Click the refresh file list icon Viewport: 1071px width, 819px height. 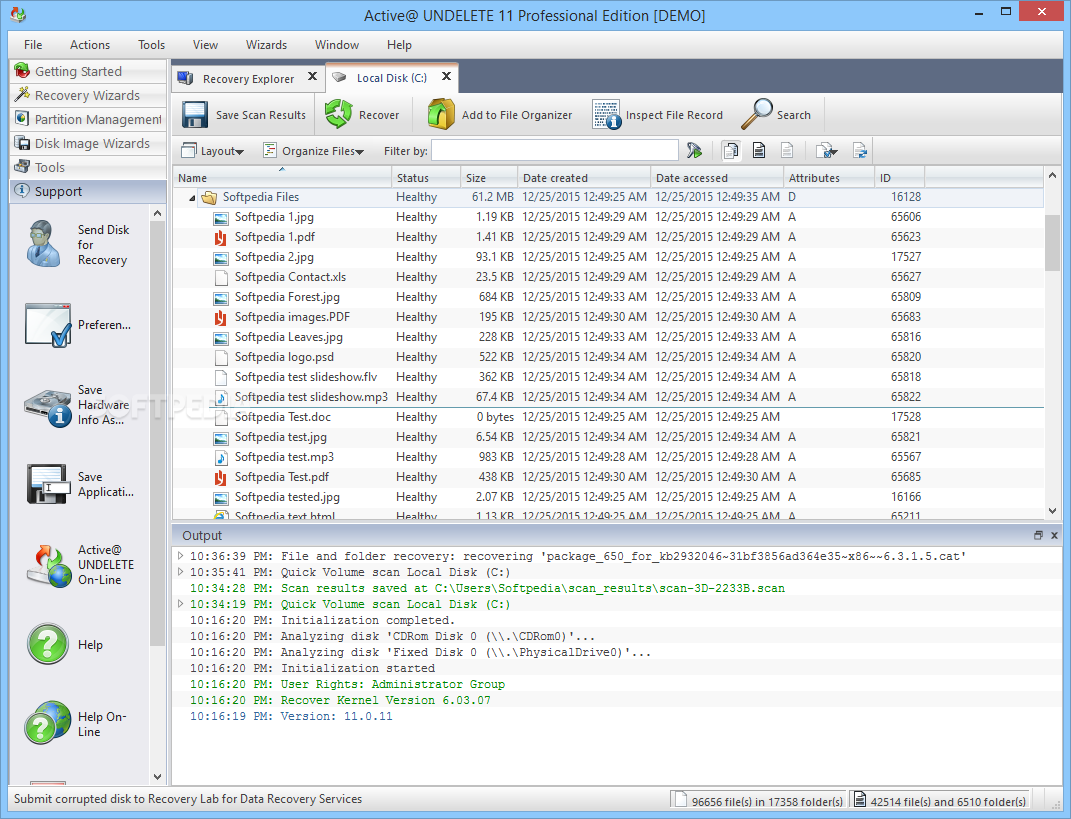(x=859, y=150)
